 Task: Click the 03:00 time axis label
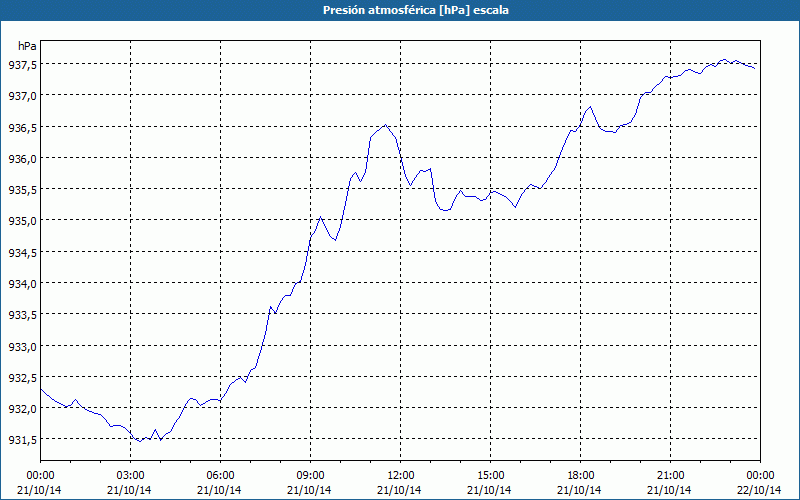click(130, 476)
